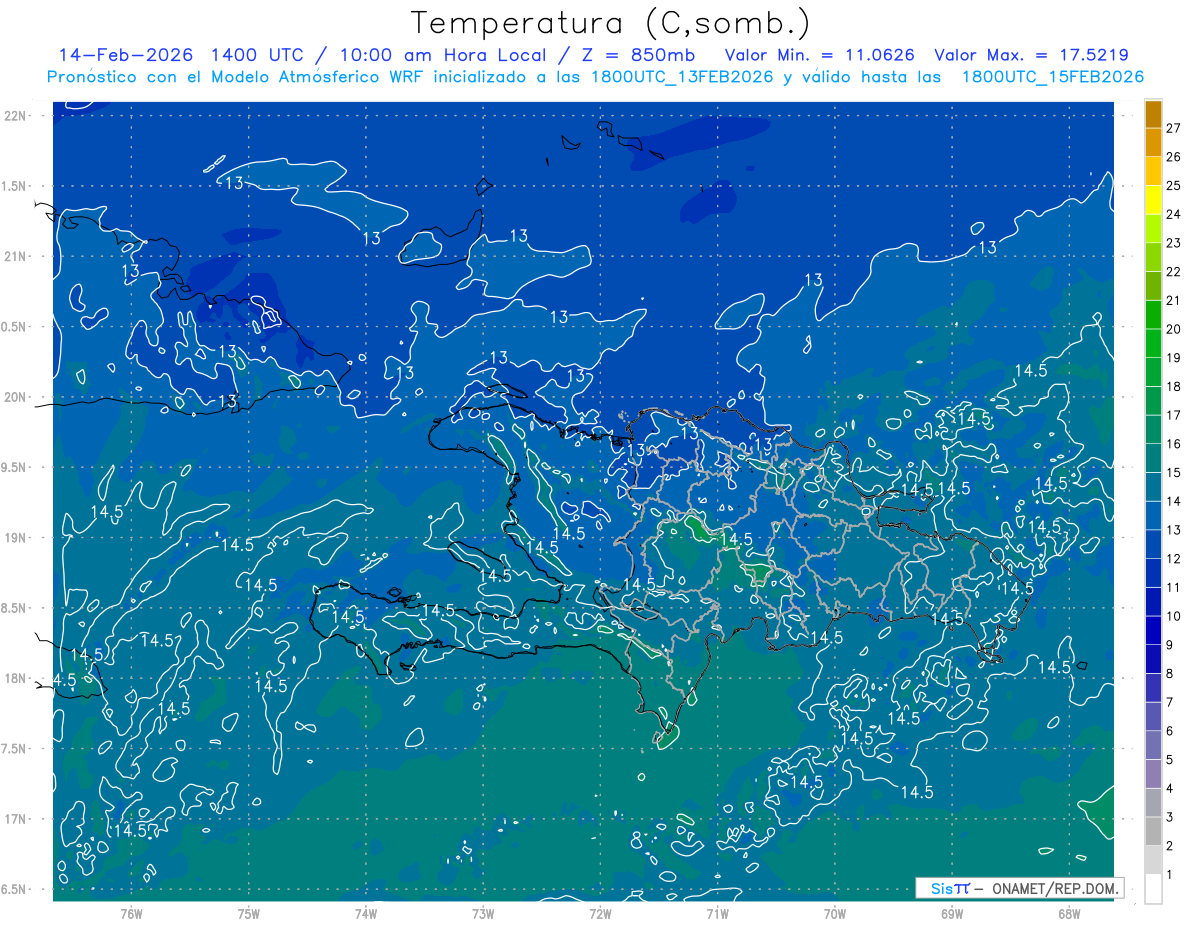
Task: Click the color bar legend label 2
Action: pos(1169,847)
